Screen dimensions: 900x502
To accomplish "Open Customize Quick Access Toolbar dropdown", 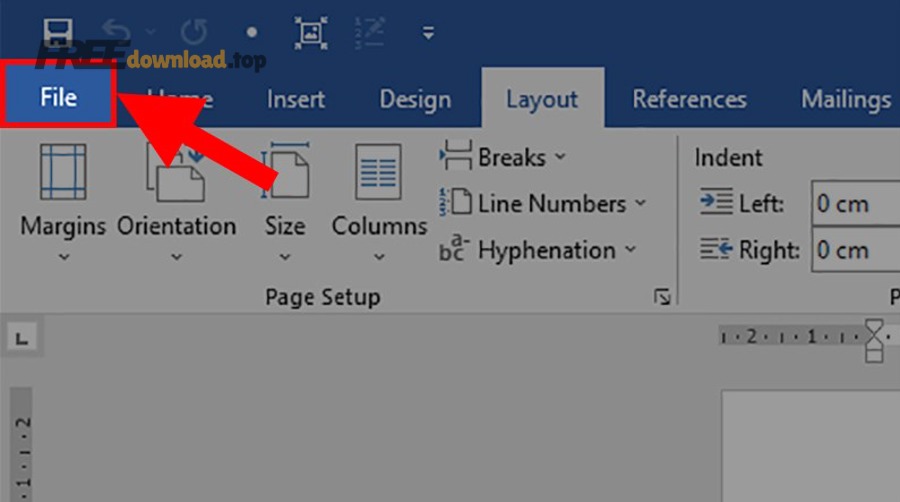I will (428, 33).
